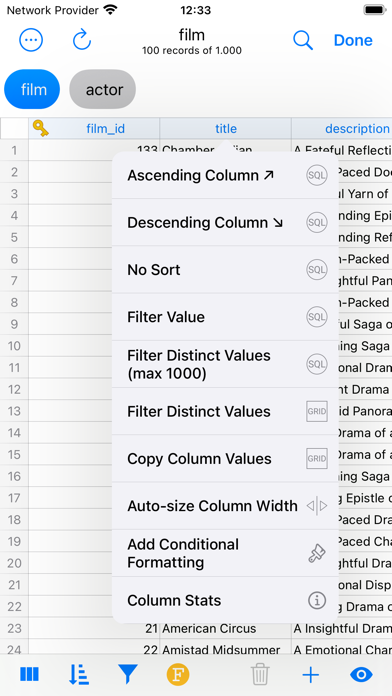Select the description column header

342,129
